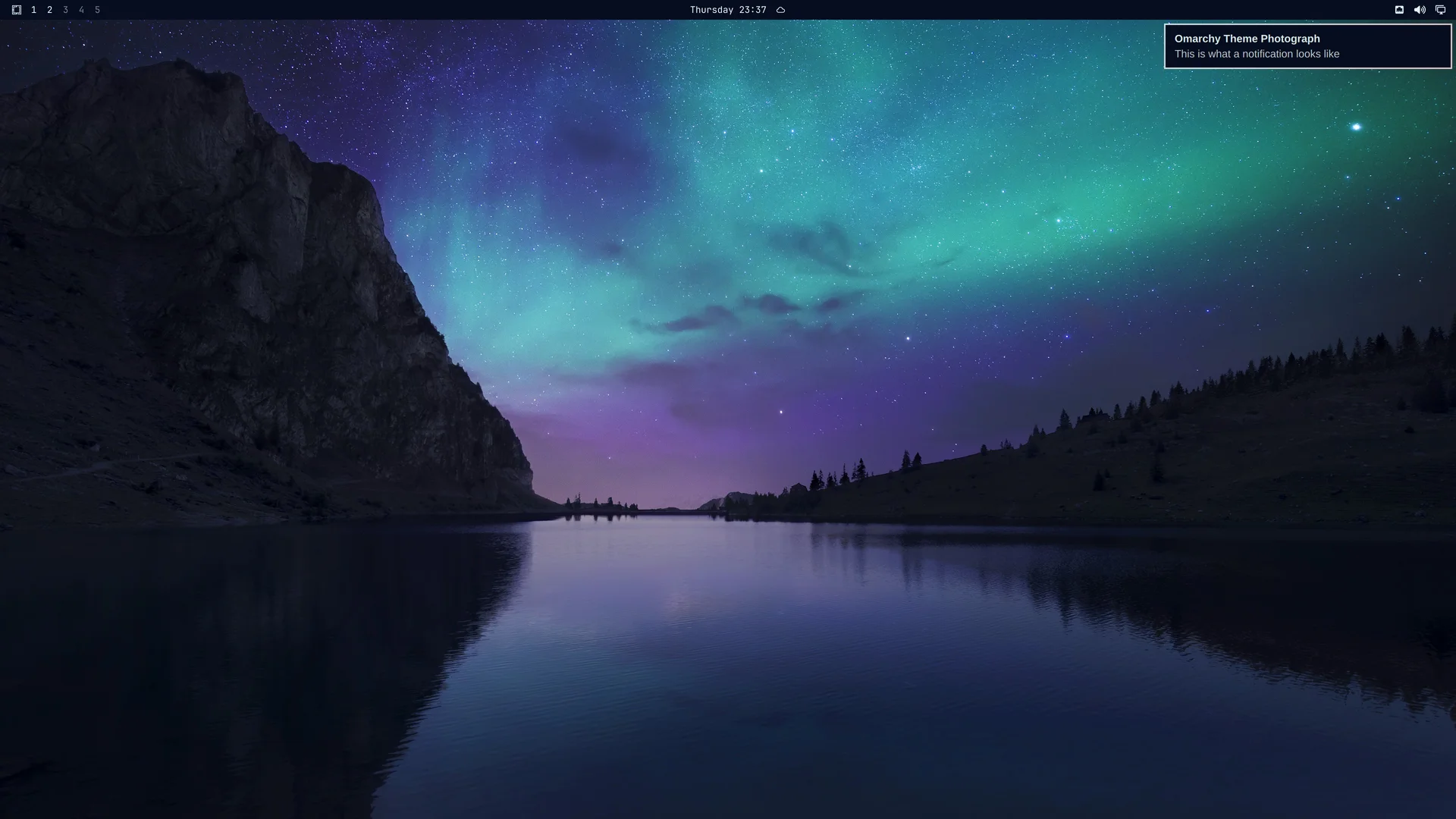
Task: Click the Thursday day label in the bar
Action: click(711, 10)
